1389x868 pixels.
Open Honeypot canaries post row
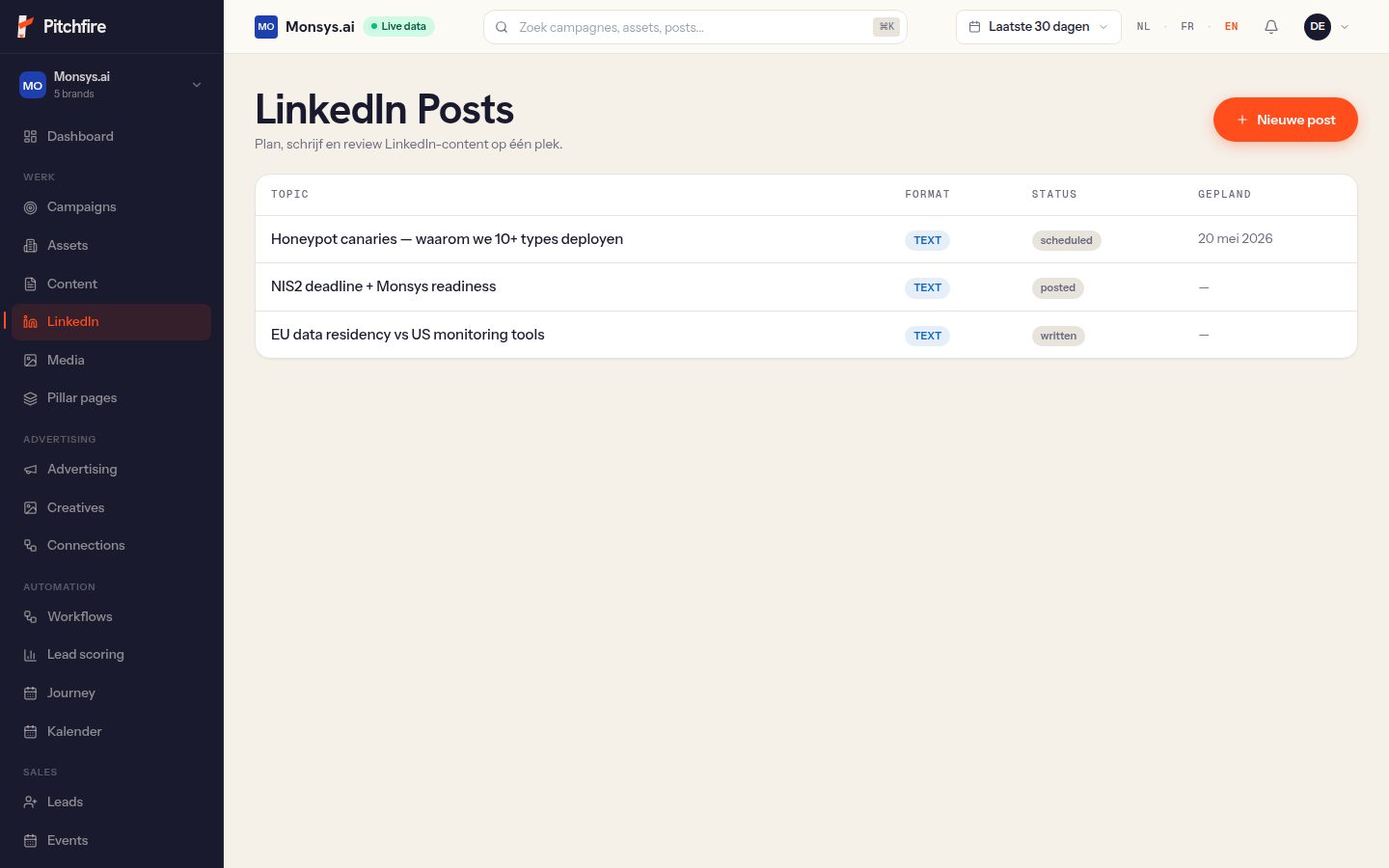pos(806,239)
